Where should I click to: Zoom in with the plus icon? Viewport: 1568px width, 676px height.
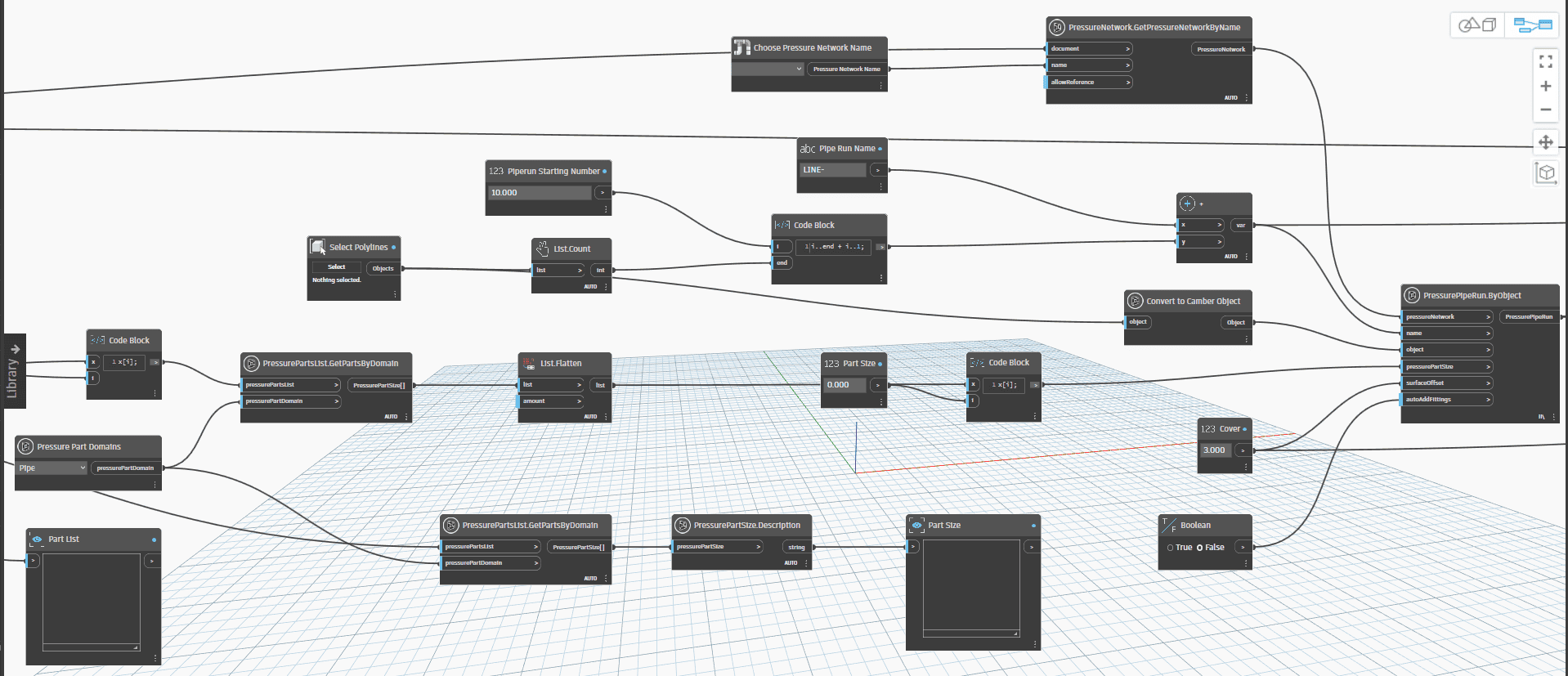tap(1545, 86)
